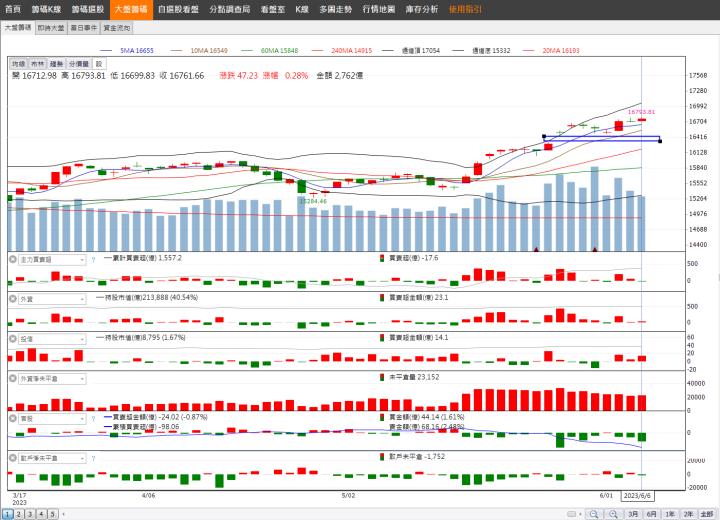Expand the 外資淨未平倉 indicator dropdown
The width and height of the screenshot is (720, 520).
[82, 378]
